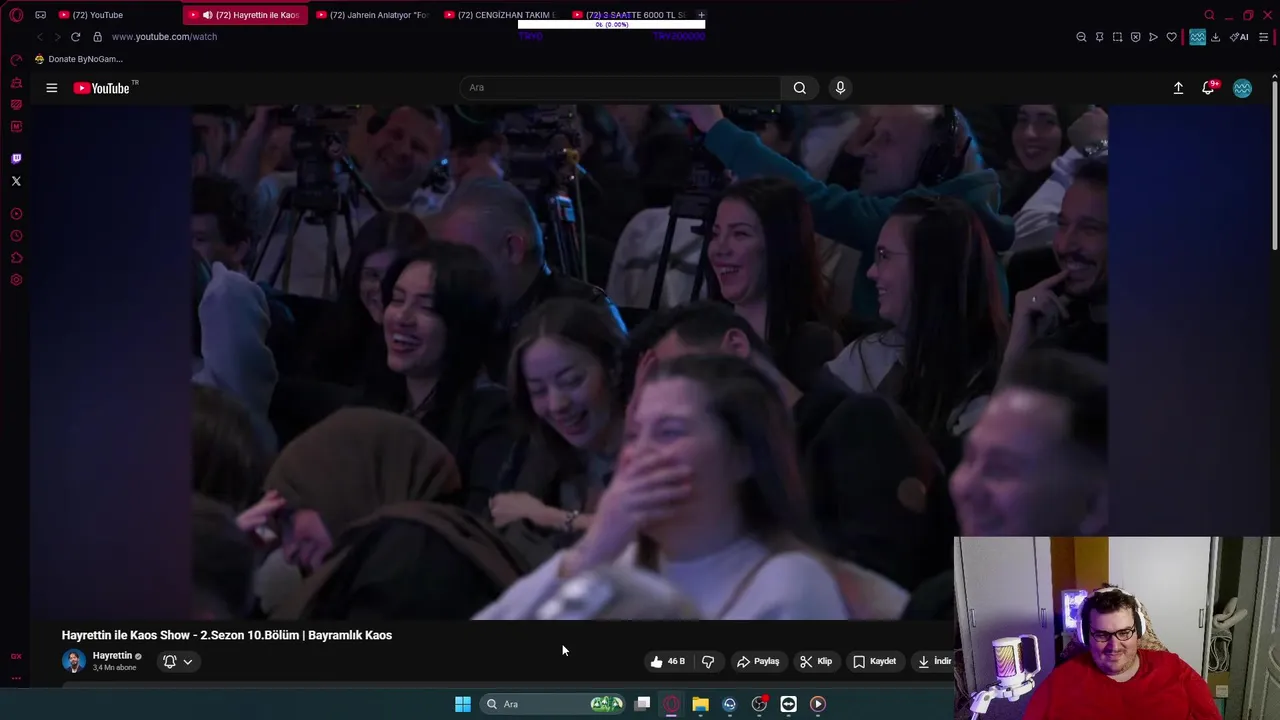This screenshot has height=720, width=1280.
Task: Reload the page
Action: pyautogui.click(x=75, y=37)
